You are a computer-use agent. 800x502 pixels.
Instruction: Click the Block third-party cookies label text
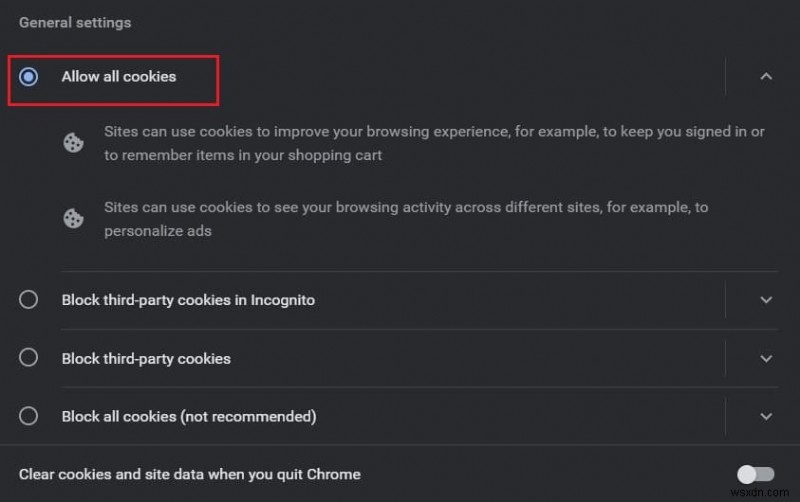coord(146,358)
